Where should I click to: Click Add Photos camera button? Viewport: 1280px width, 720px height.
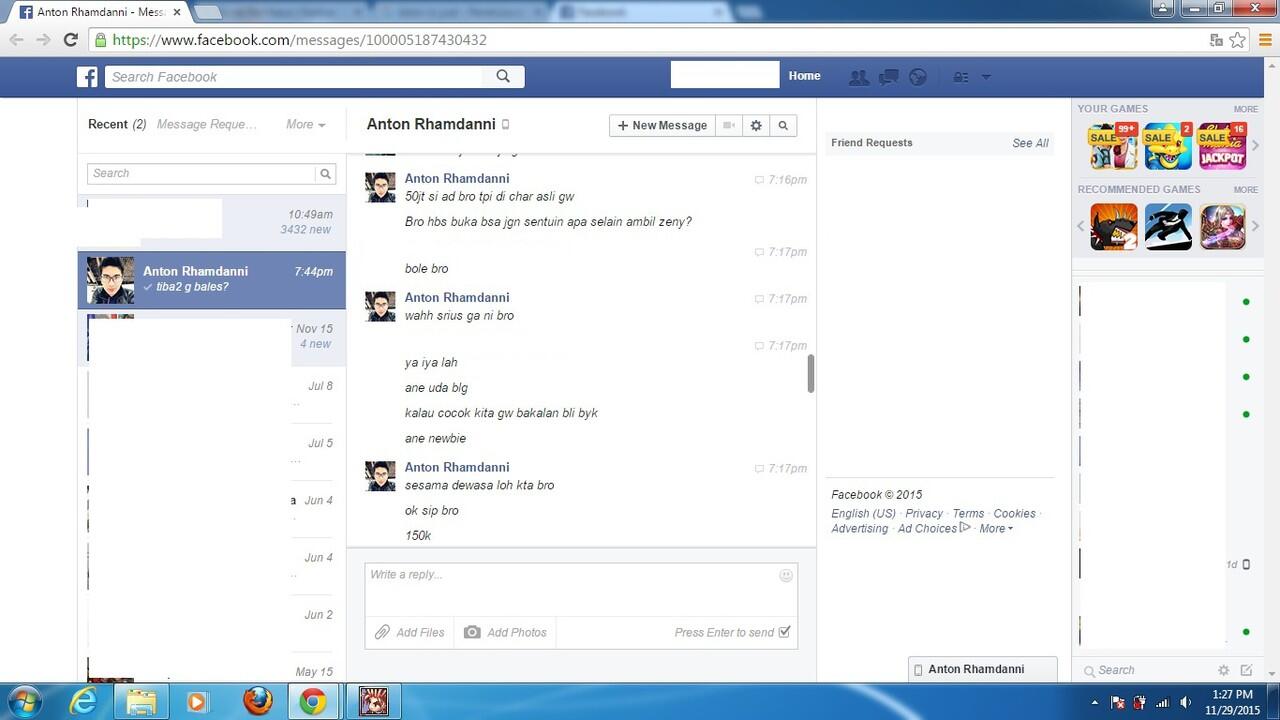click(x=505, y=632)
